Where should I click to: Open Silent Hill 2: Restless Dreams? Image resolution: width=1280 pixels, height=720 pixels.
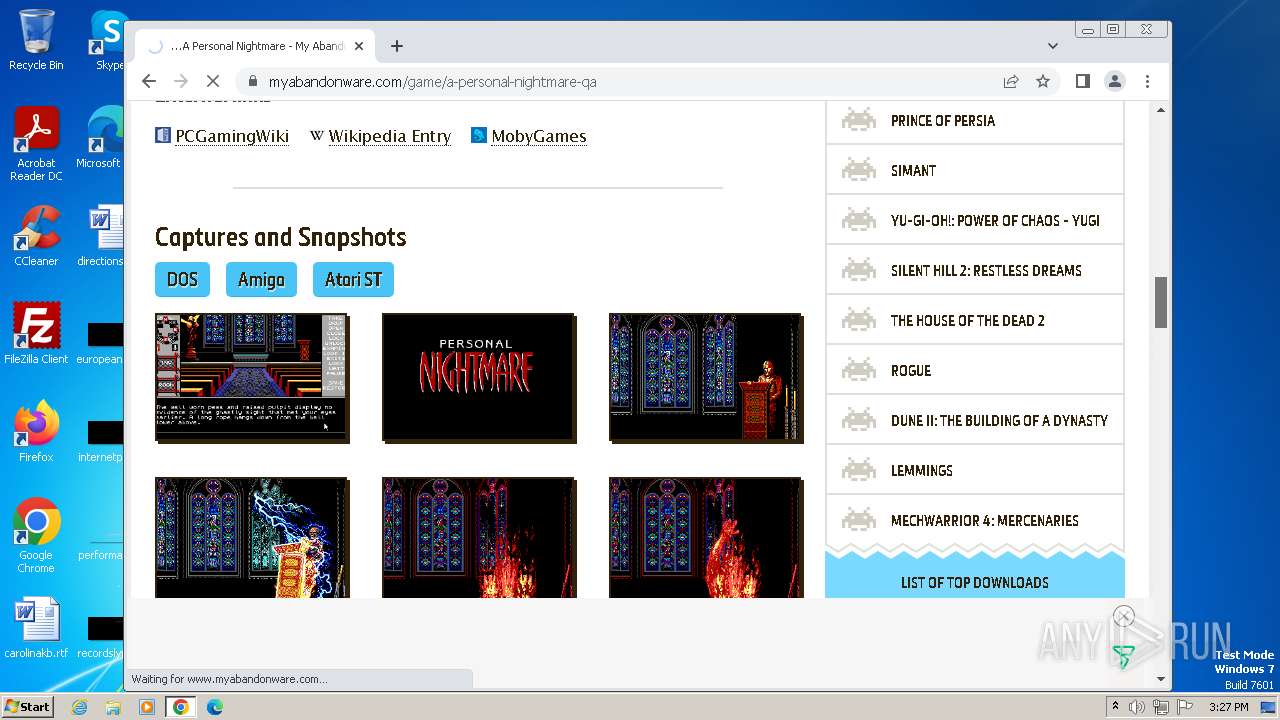(986, 271)
